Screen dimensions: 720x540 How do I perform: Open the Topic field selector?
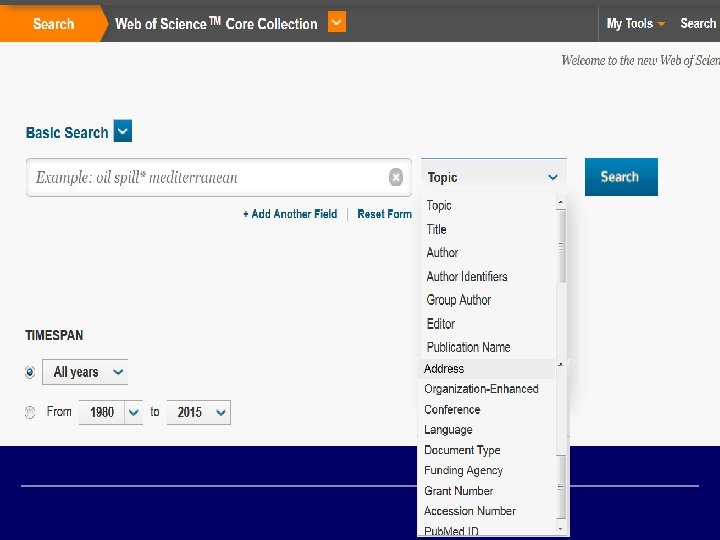pos(493,177)
